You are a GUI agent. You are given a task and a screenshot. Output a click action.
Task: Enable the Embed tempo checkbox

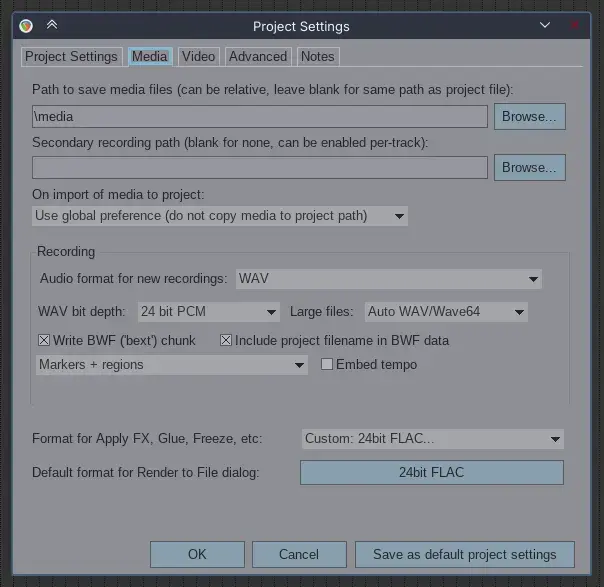[x=327, y=365]
